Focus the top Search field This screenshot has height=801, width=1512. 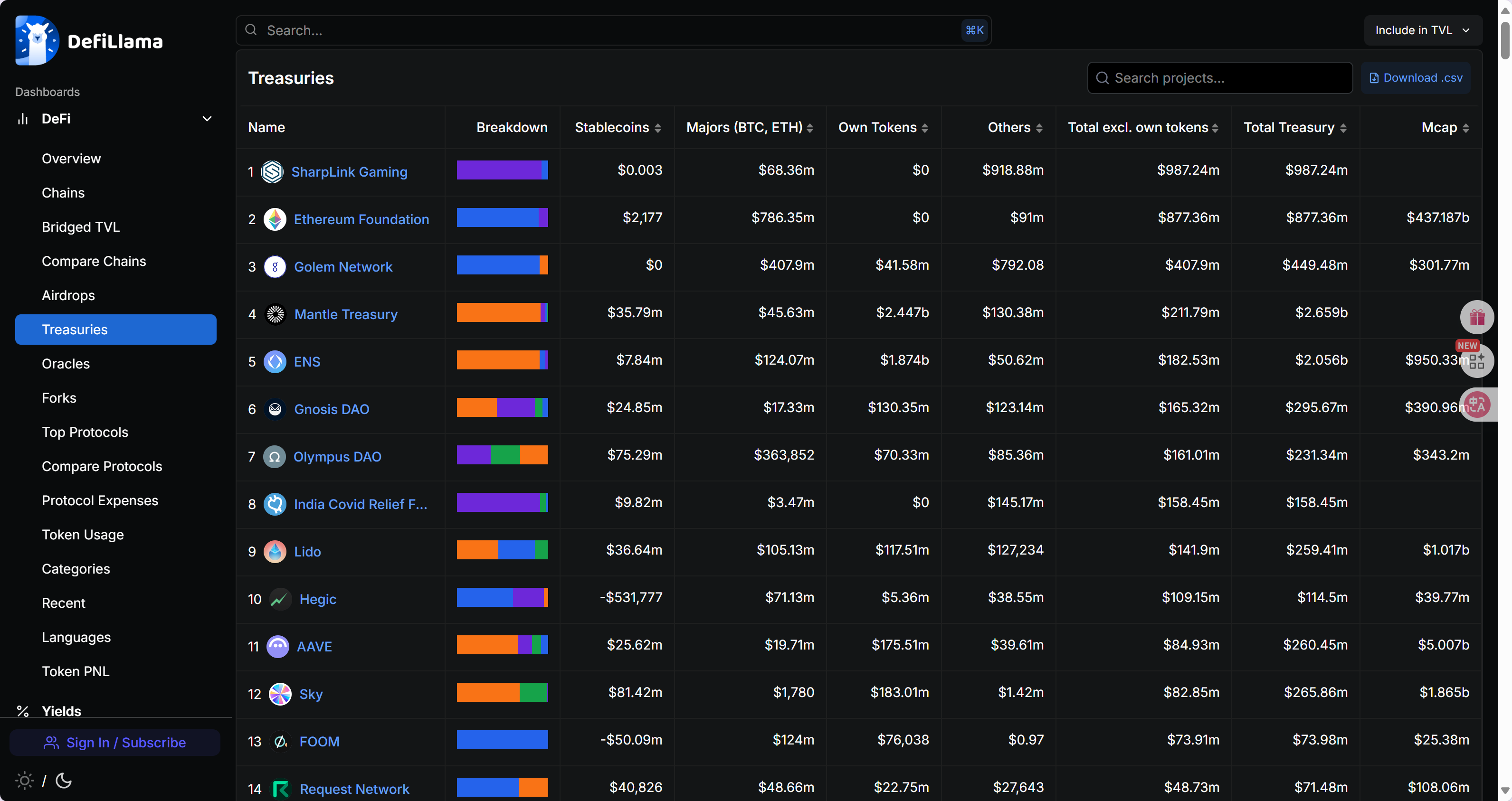613,30
